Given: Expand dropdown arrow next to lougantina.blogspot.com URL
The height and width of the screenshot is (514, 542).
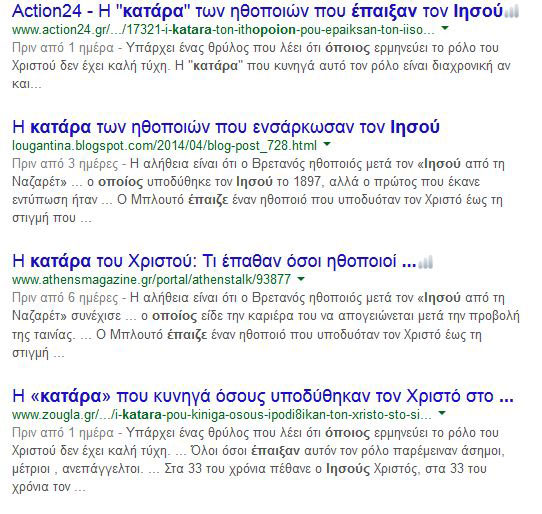Looking at the screenshot, I should (327, 144).
